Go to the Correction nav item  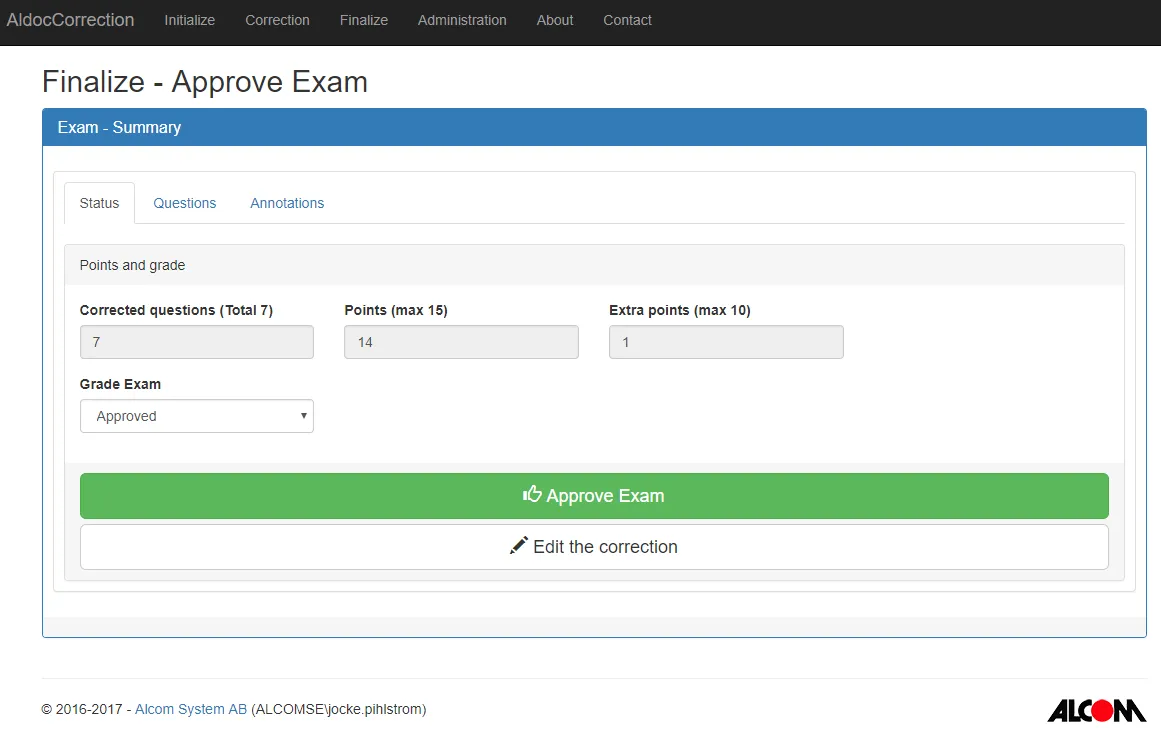click(277, 20)
